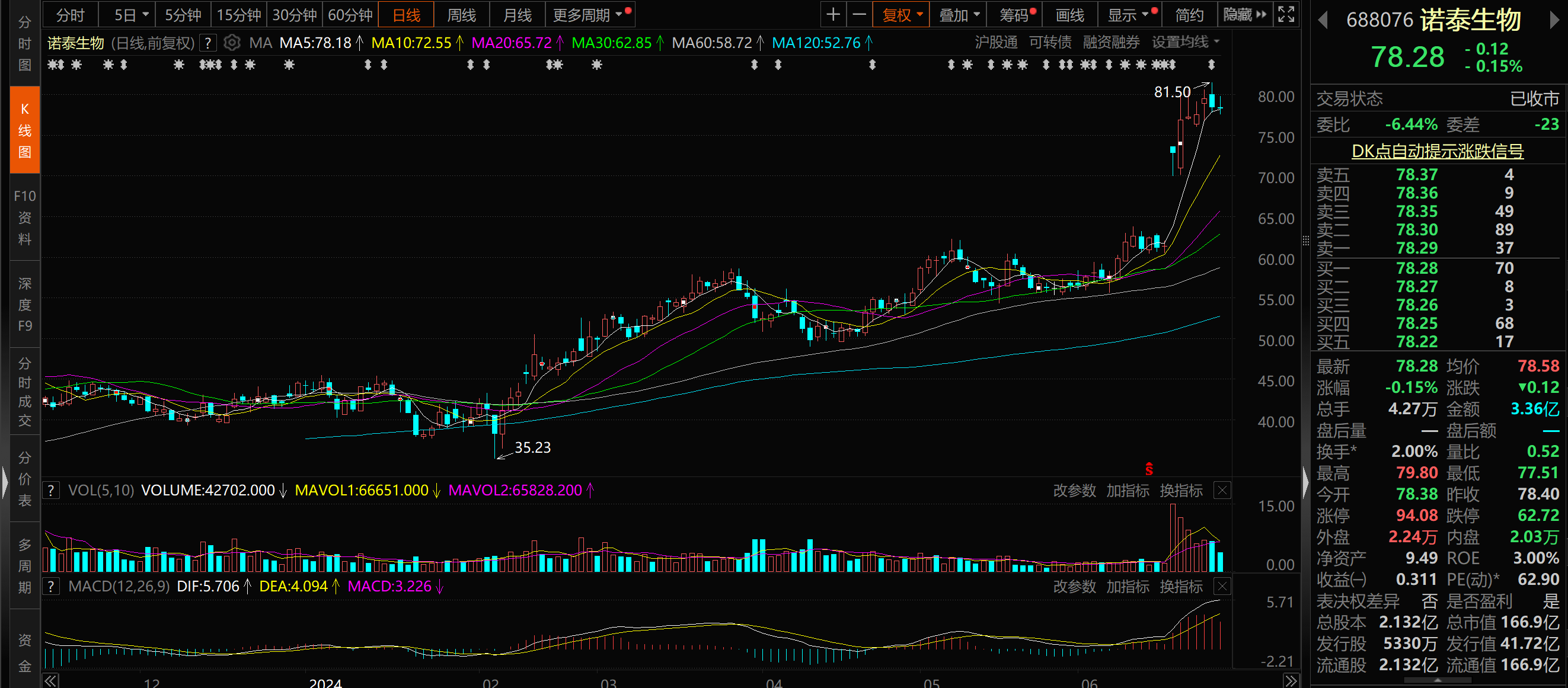
Task: Enter fullscreen chart with the expand icon
Action: click(x=1286, y=15)
